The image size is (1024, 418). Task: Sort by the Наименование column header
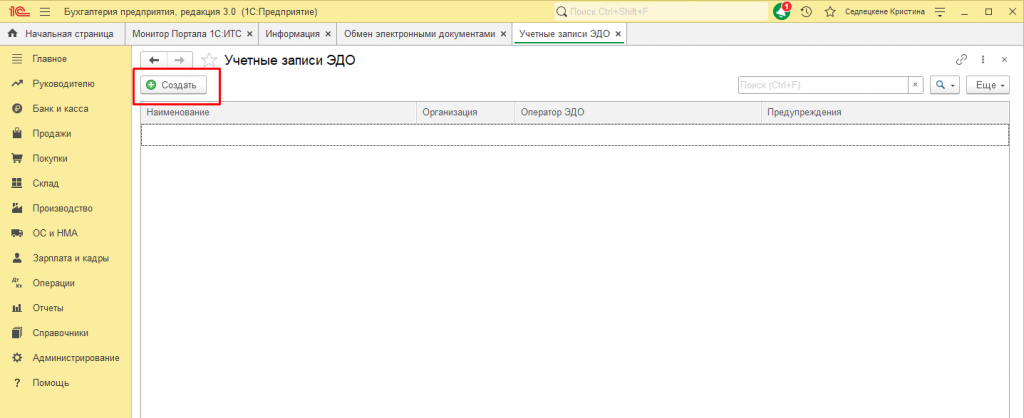tap(279, 112)
